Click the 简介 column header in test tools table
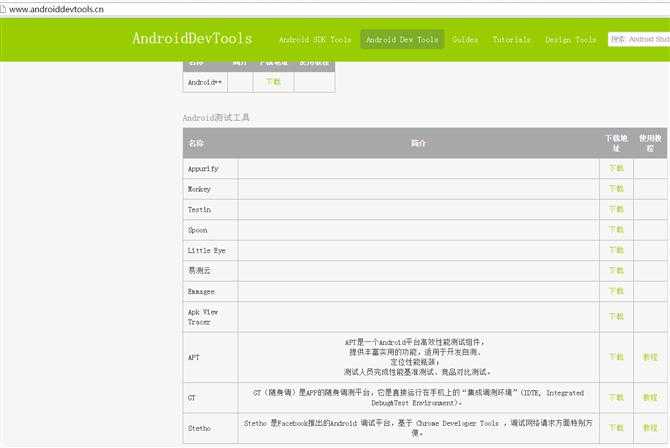This screenshot has width=670, height=448. (x=418, y=143)
